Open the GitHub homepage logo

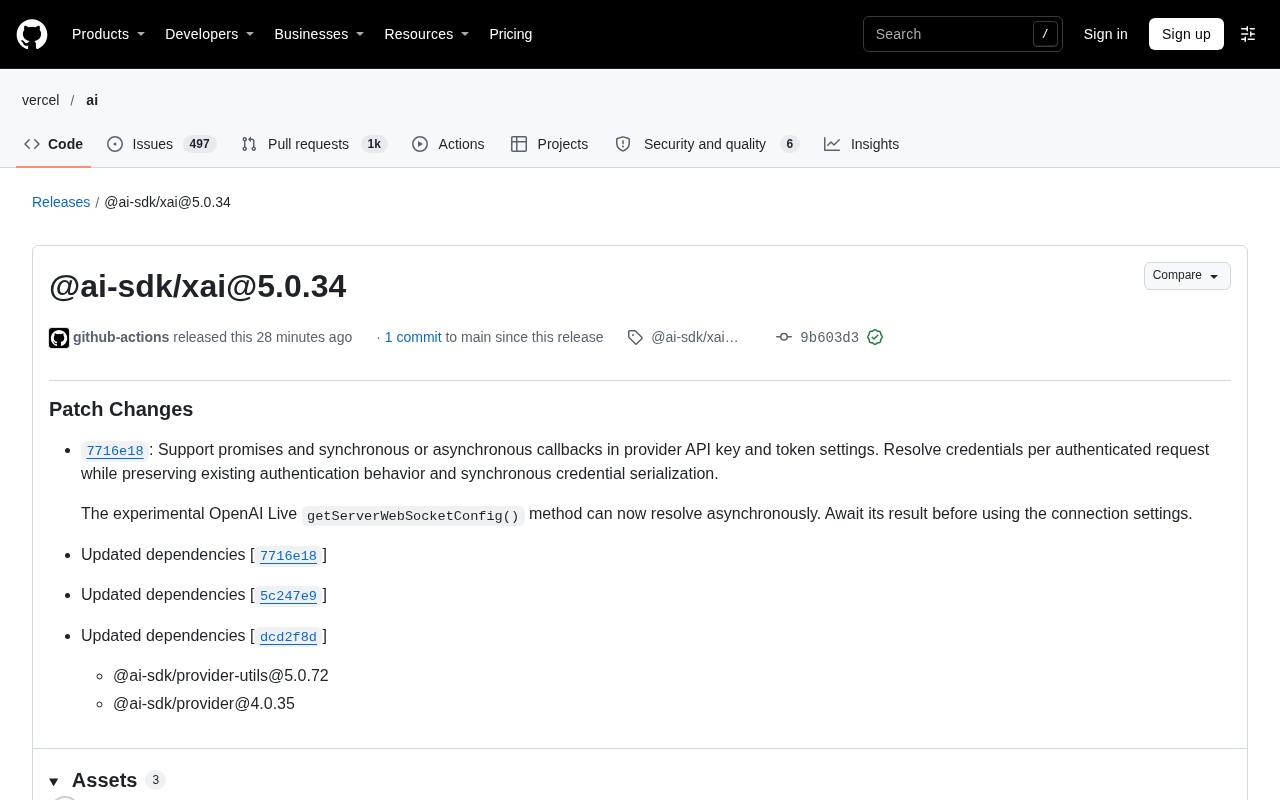click(x=32, y=34)
